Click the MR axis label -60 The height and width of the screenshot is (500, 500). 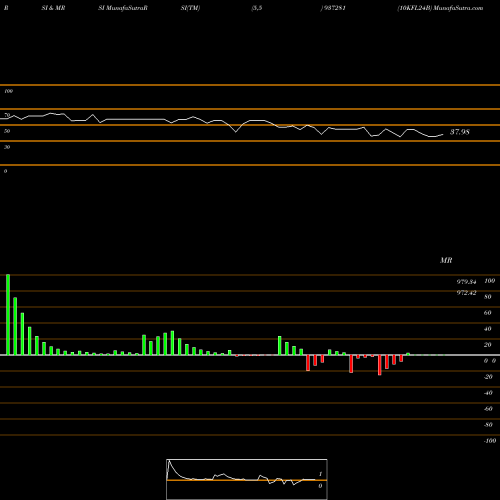pyautogui.click(x=488, y=409)
